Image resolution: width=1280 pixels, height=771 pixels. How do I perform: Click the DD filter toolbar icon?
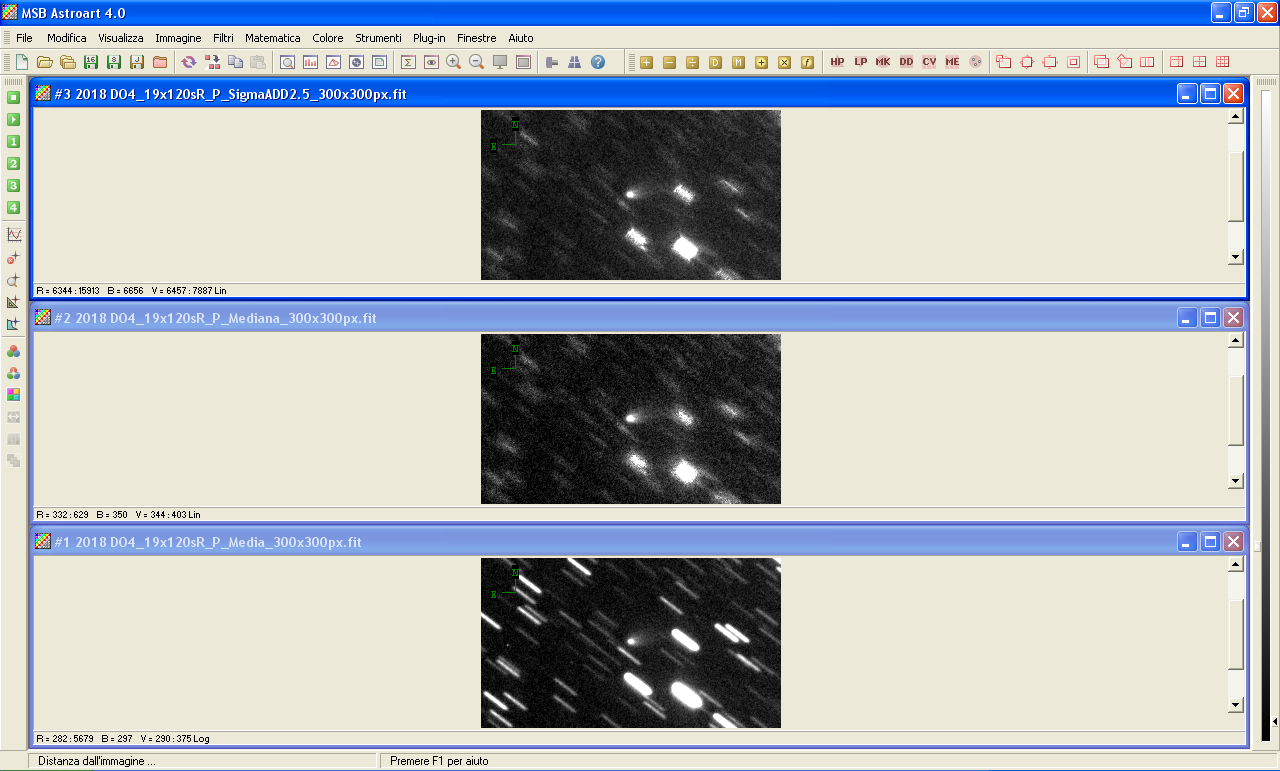(x=906, y=62)
